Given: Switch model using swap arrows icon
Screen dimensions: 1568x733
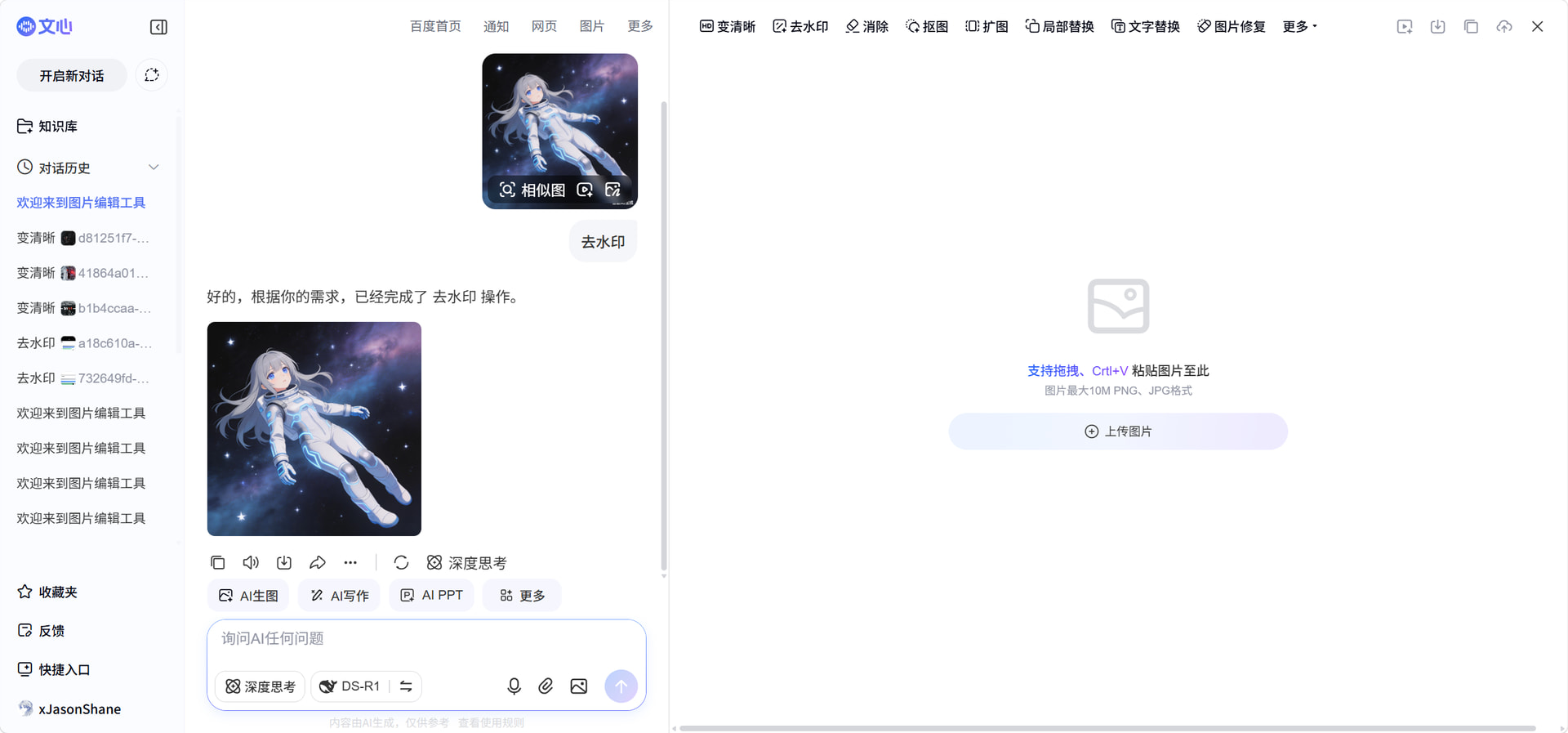Looking at the screenshot, I should (406, 686).
